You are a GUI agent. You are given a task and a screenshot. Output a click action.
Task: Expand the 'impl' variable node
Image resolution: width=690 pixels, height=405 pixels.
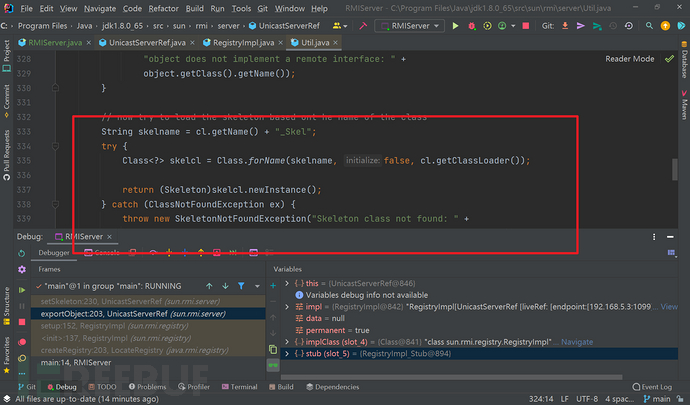[287, 307]
